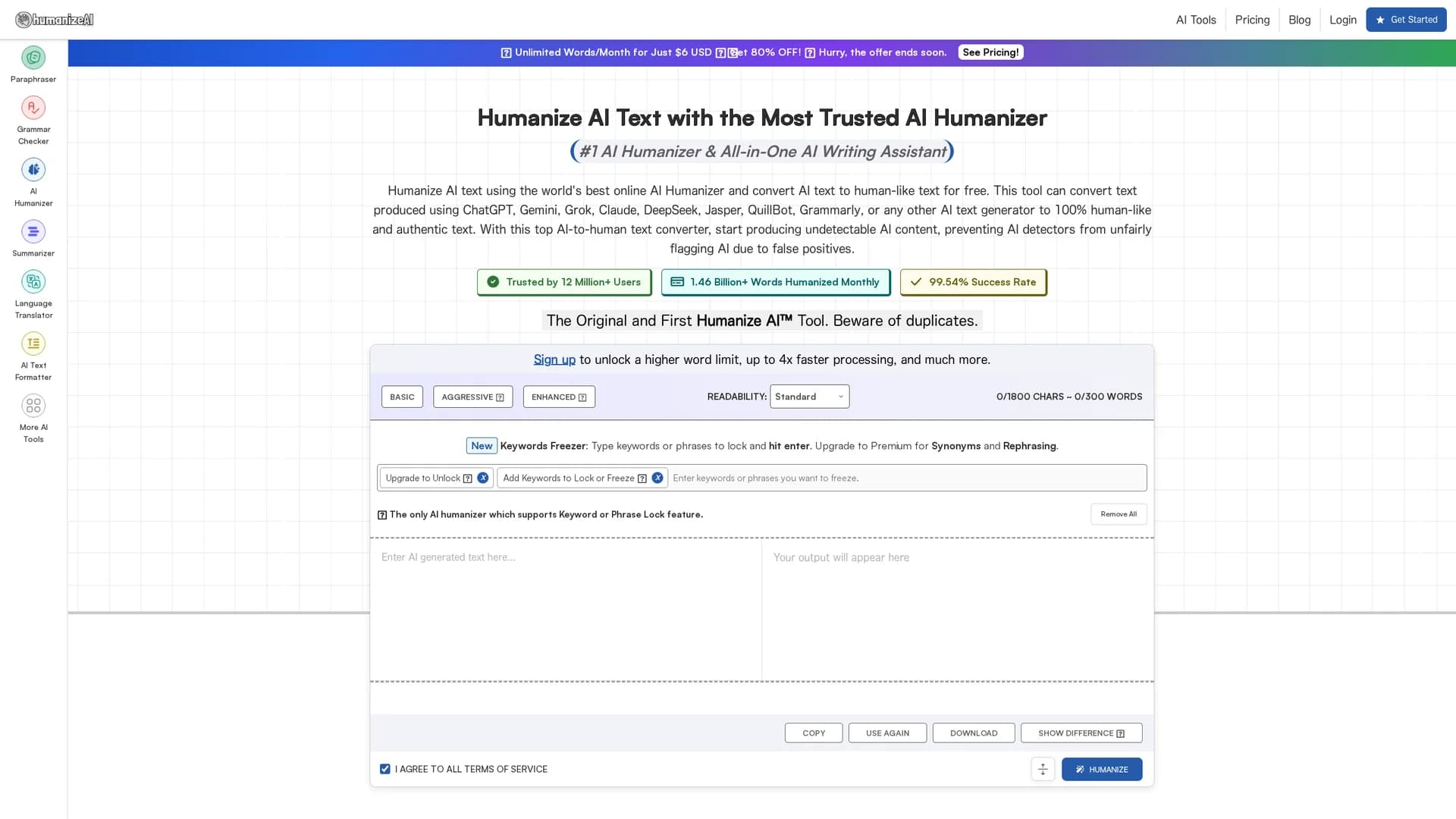Click the New badge on Keywords Freezer
The height and width of the screenshot is (819, 1456).
482,446
